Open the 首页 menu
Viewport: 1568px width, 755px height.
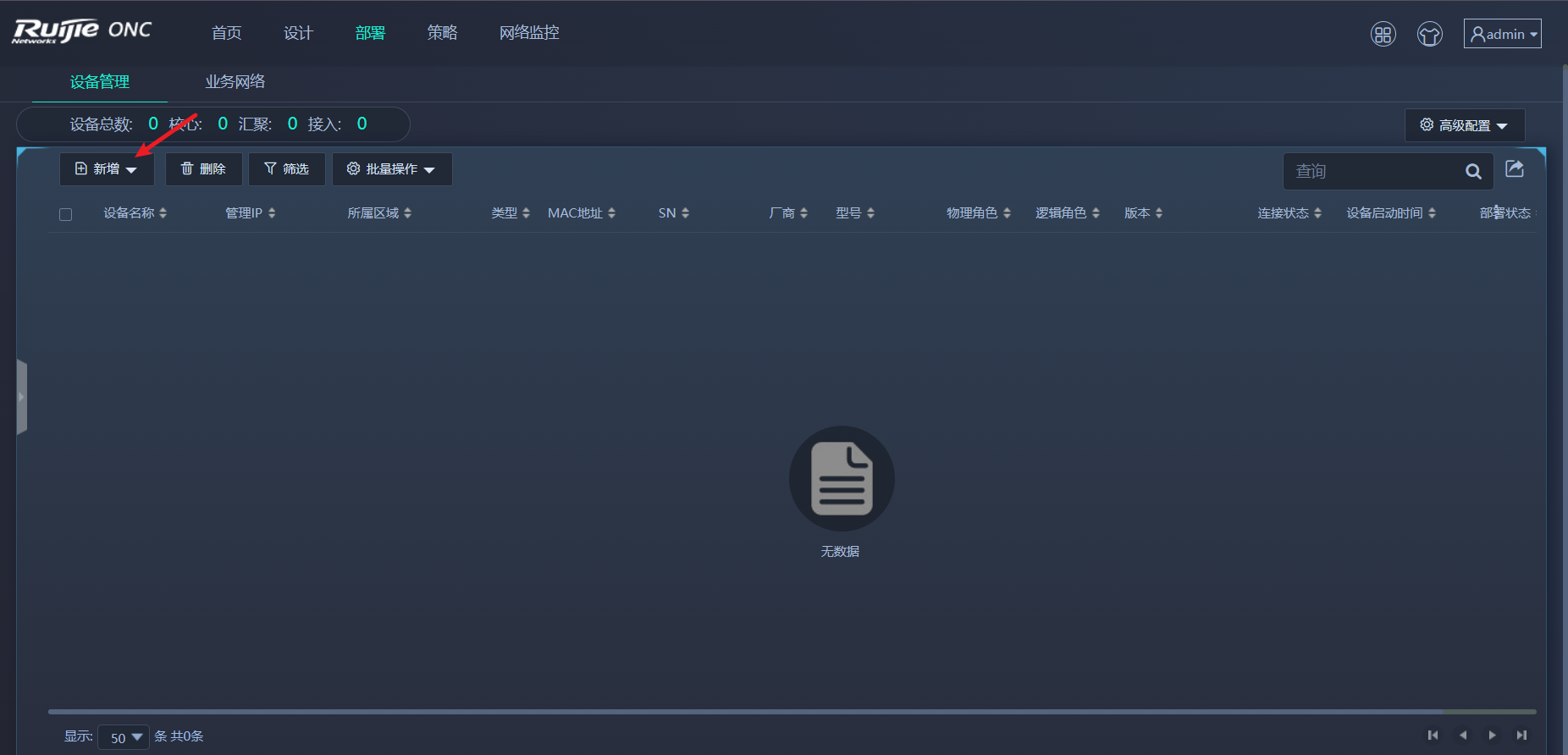[x=227, y=32]
